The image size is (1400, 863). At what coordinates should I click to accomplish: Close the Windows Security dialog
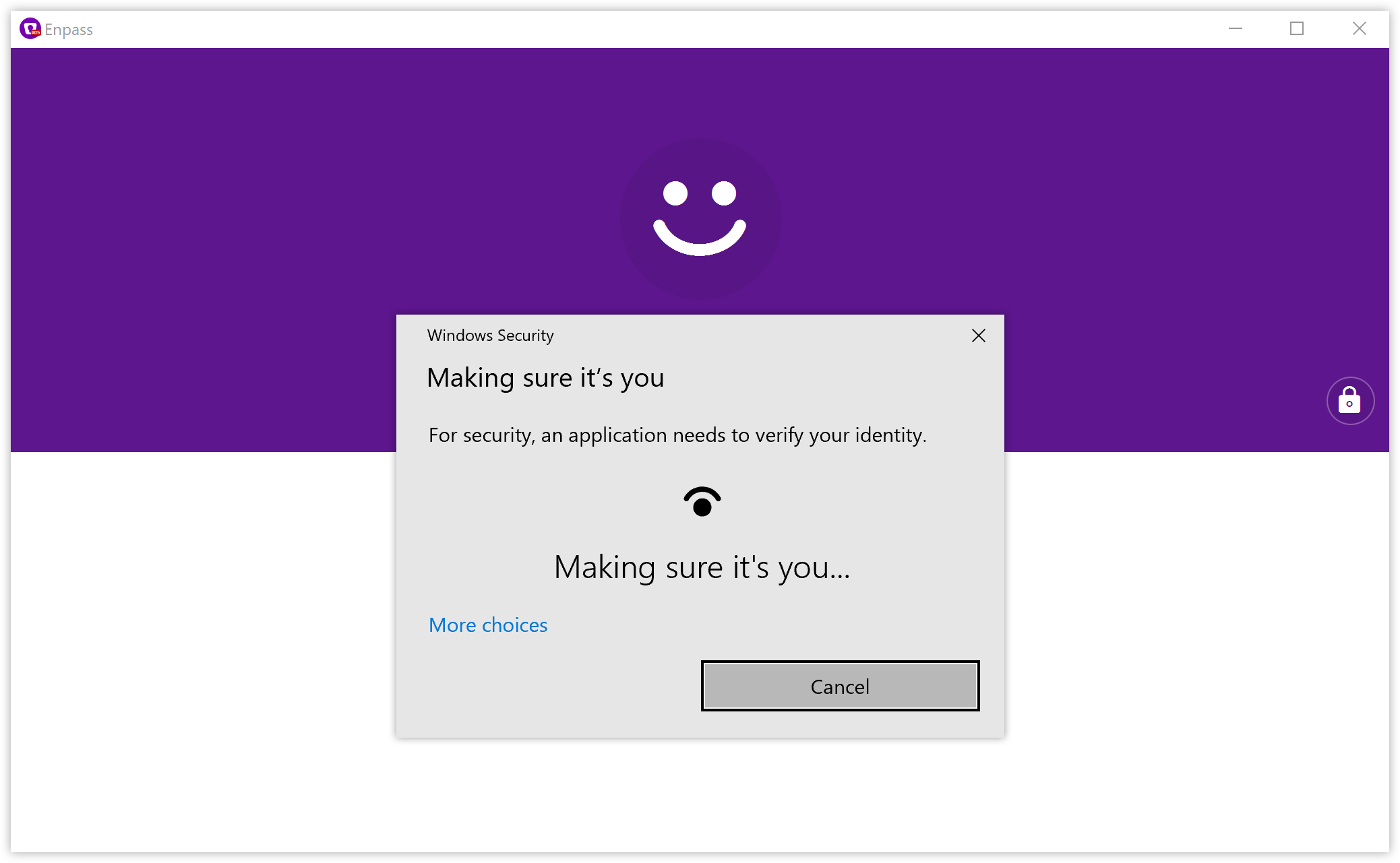click(x=979, y=335)
